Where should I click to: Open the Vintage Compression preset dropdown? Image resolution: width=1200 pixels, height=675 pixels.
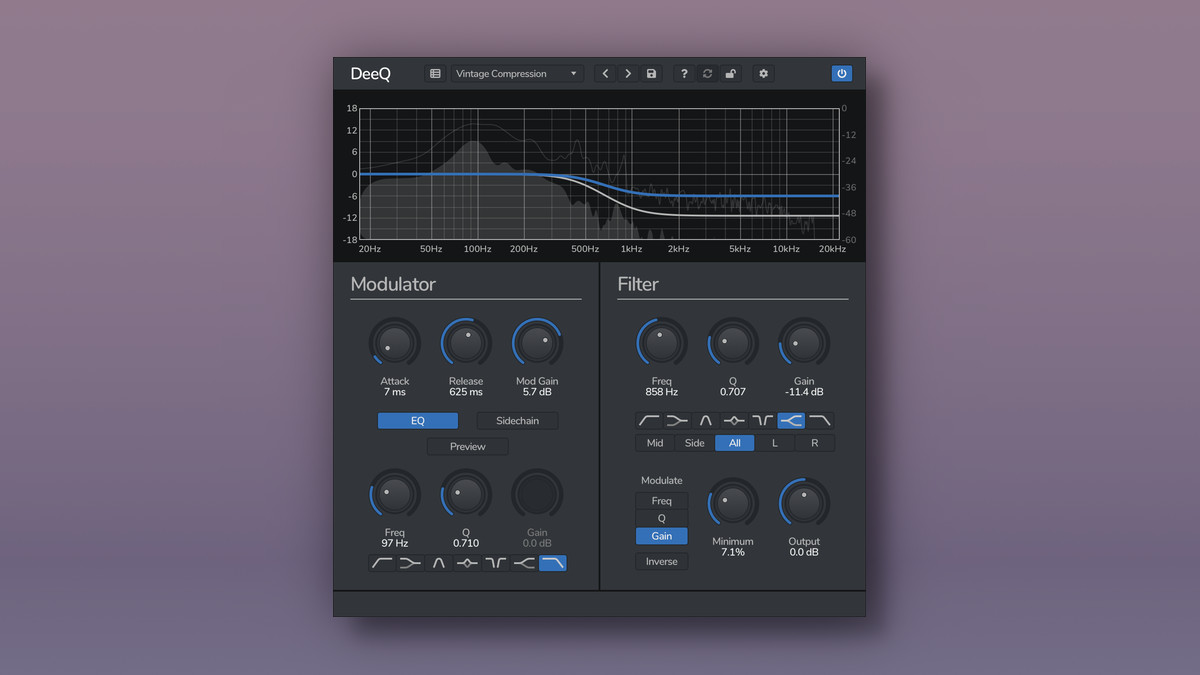pyautogui.click(x=516, y=74)
